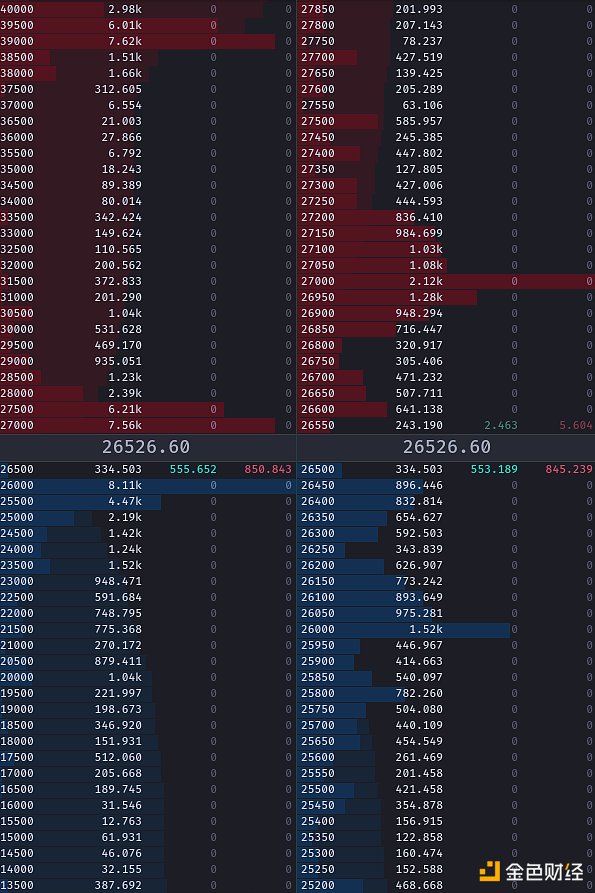The image size is (595, 893).
Task: Click the 26450 bid price in the right panel
Action: point(318,485)
